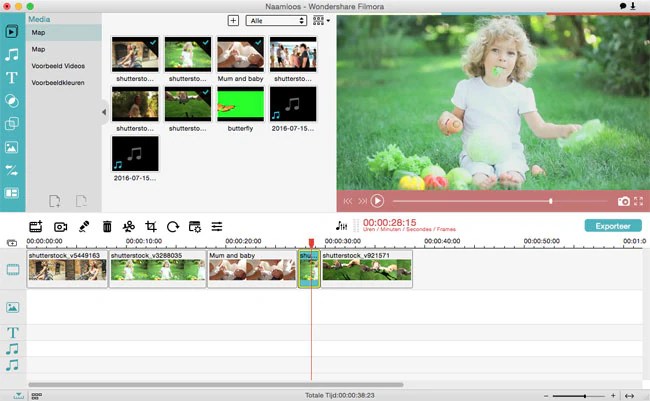Open the Media library sidebar icon
Screen dimensions: 650x401
[12, 32]
